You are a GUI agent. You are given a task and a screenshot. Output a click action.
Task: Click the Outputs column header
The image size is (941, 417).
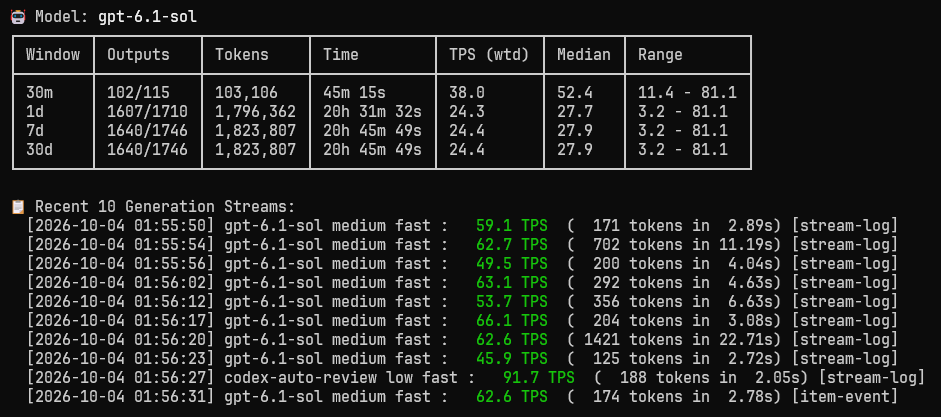coord(139,55)
